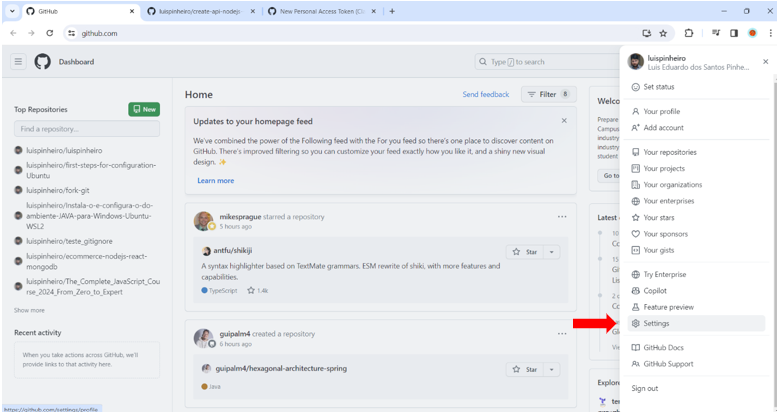Open the tab search dropdown chevron
This screenshot has width=777, height=412.
pos(12,11)
